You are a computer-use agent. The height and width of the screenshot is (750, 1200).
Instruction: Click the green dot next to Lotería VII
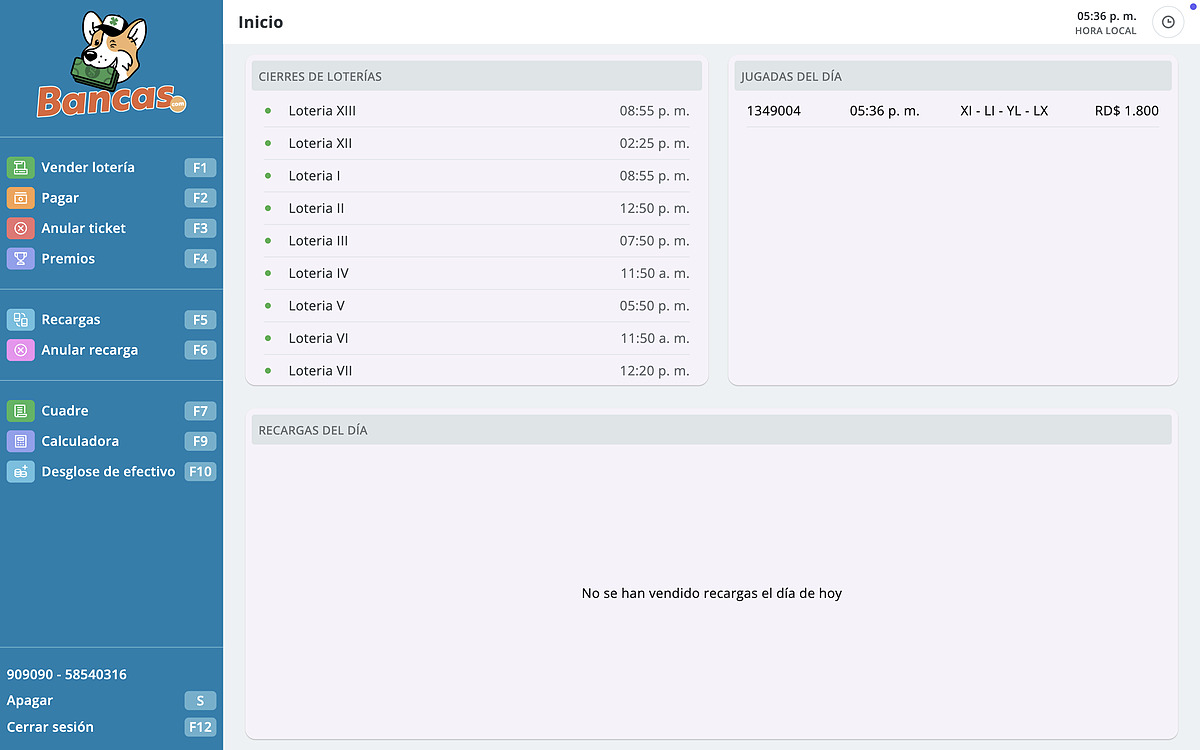click(266, 370)
